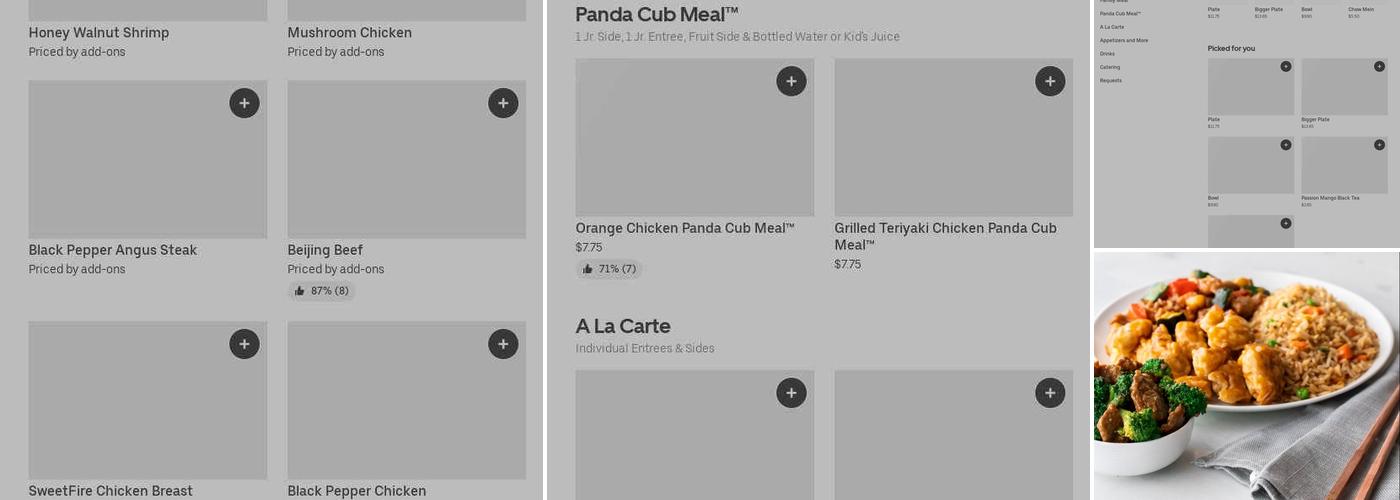
Task: Open Honey Walnut Shrimp item
Action: click(99, 33)
